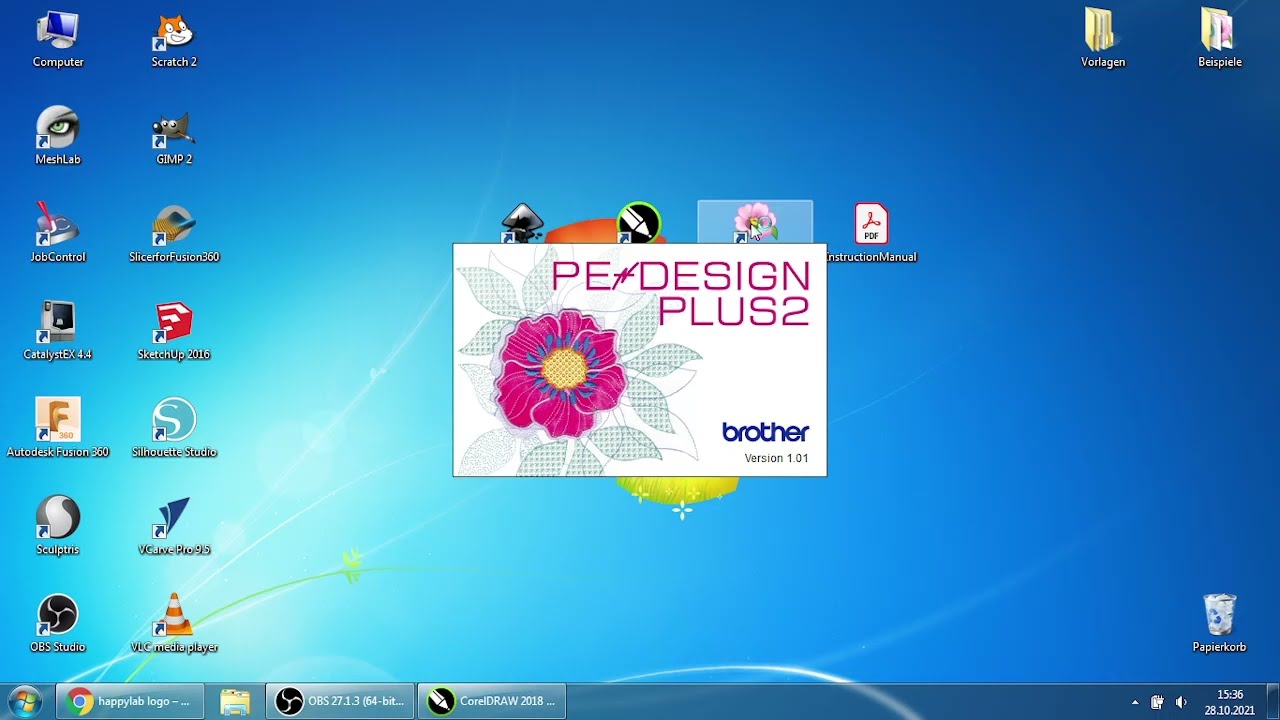
Task: Switch to OBS 27.1.3 taskbar window
Action: 339,701
